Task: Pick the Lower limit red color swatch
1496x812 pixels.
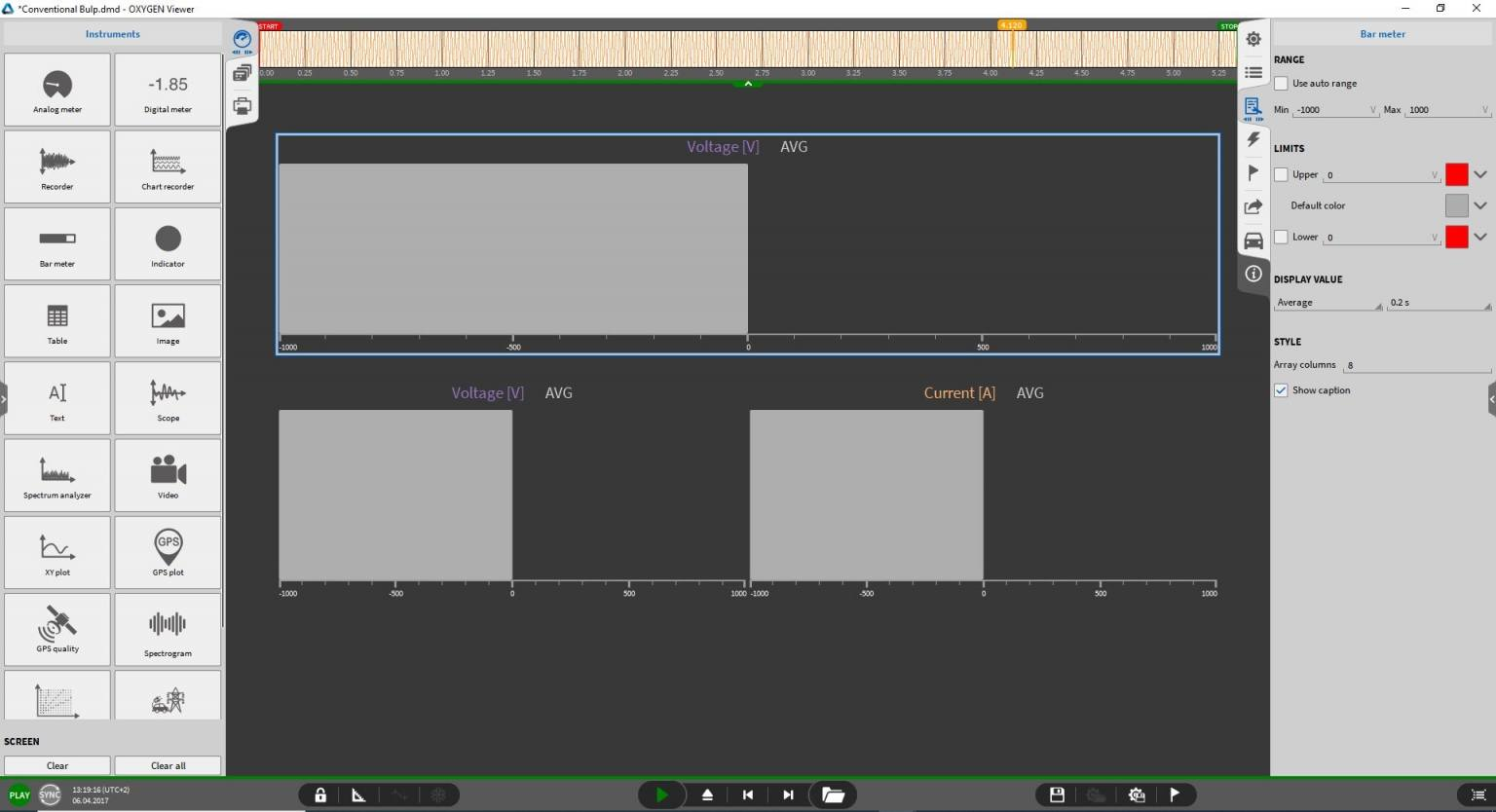Action: pyautogui.click(x=1456, y=237)
